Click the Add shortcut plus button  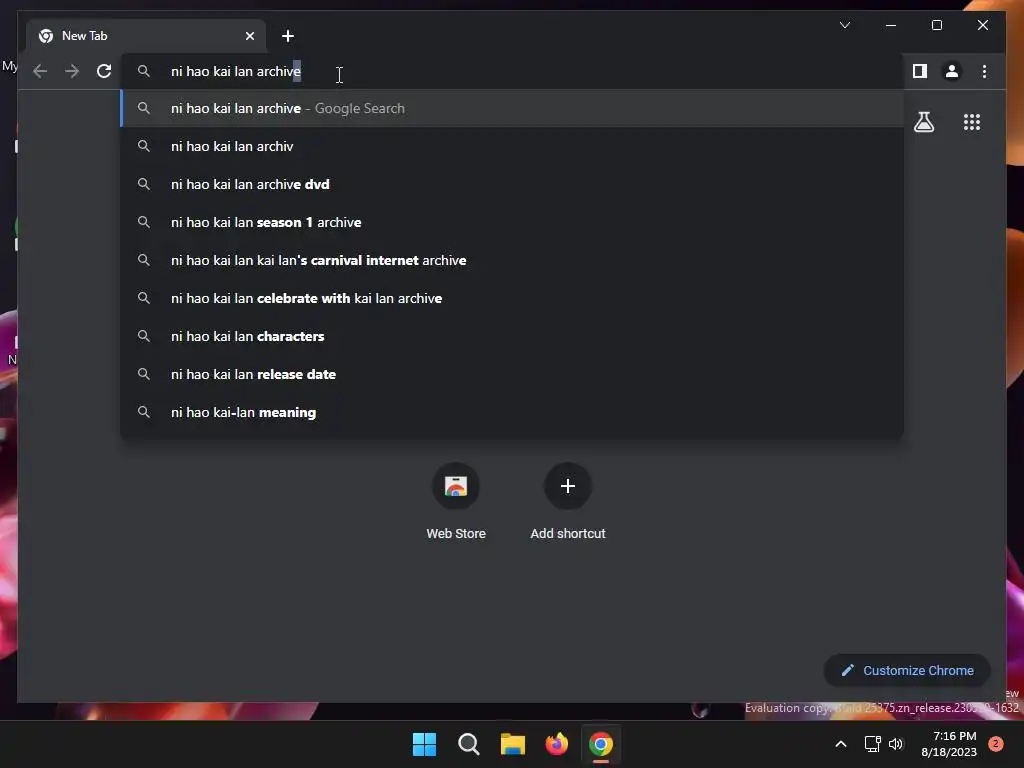coord(568,486)
